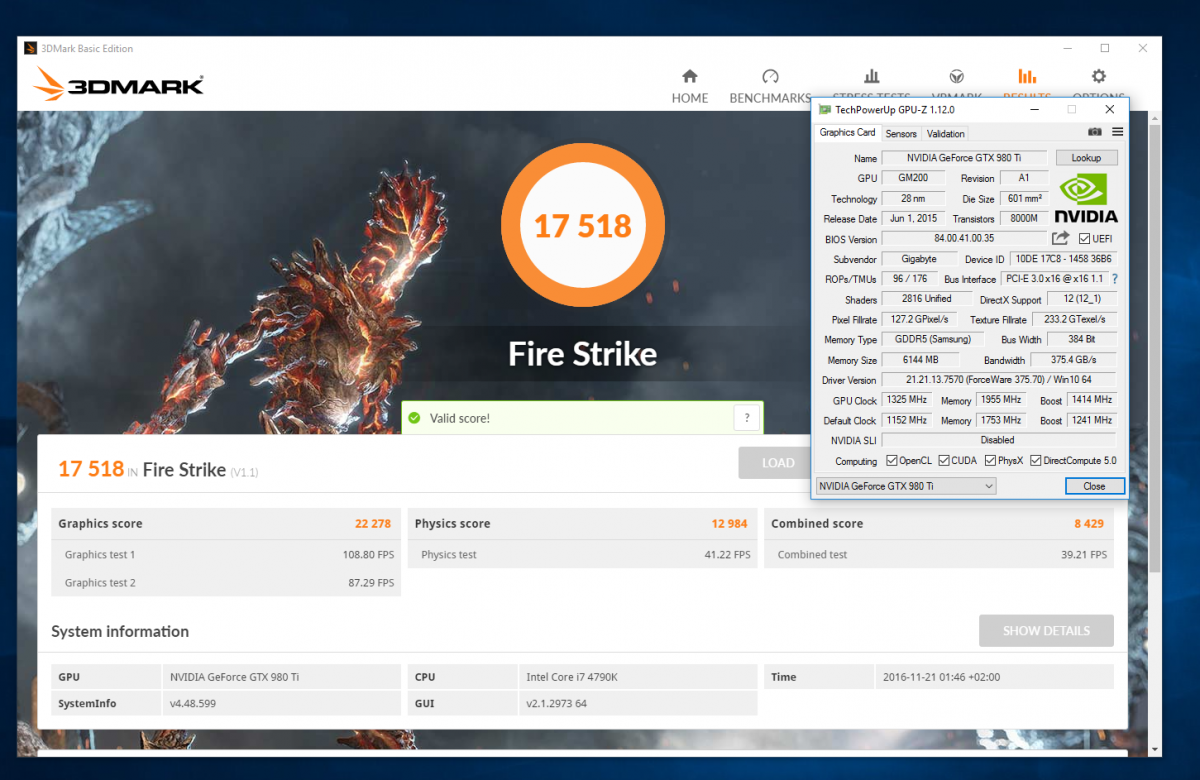Click the NVIDIA logo in GPU-Z
This screenshot has height=780, width=1200.
pos(1087,197)
